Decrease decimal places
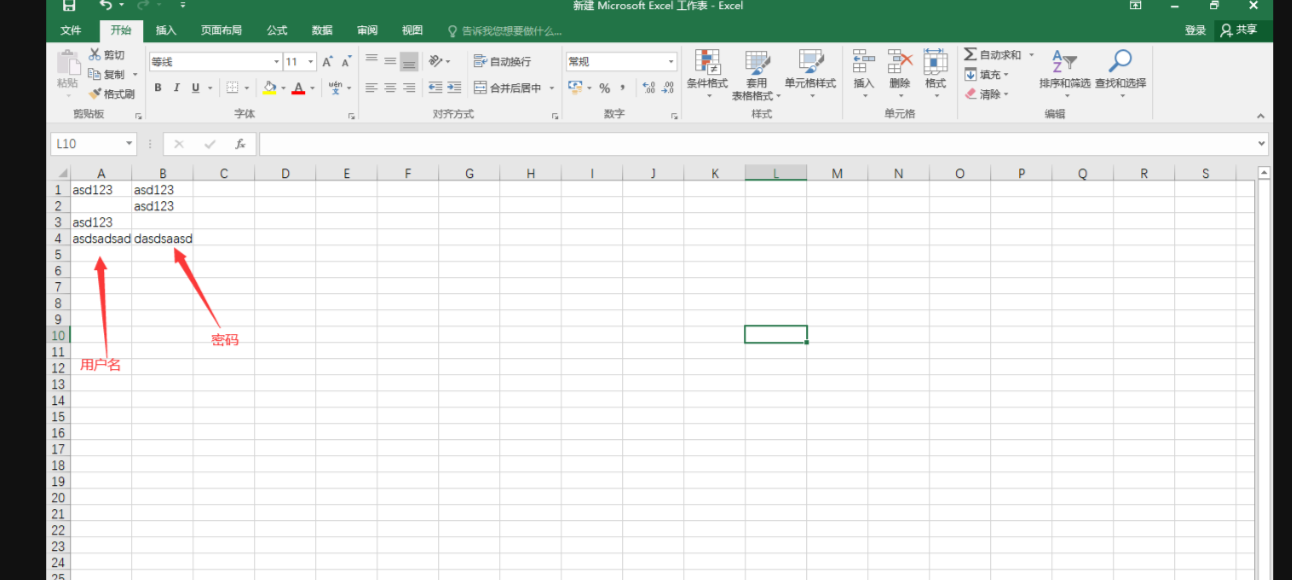1292x580 pixels. 668,88
